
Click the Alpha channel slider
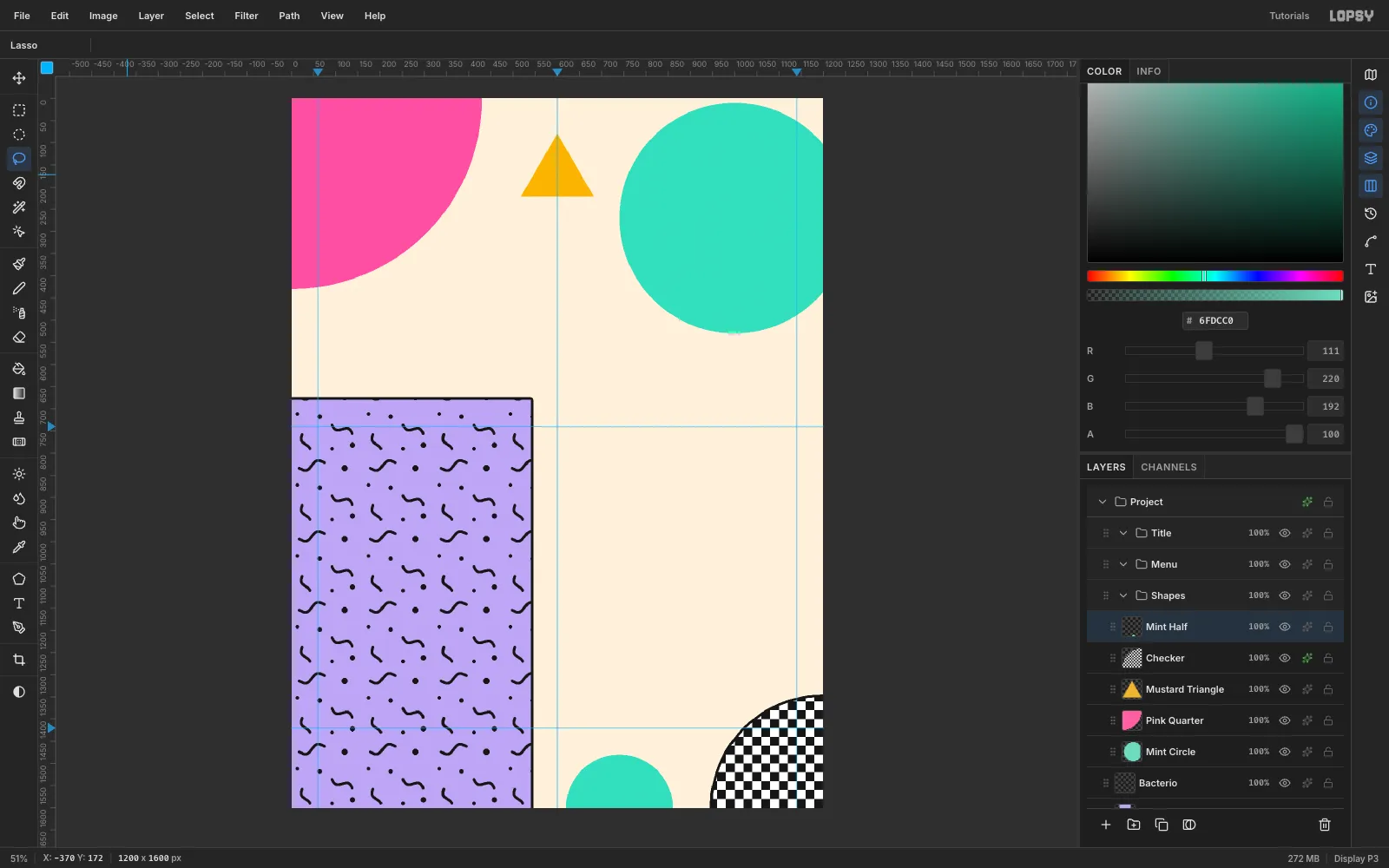(1215, 434)
